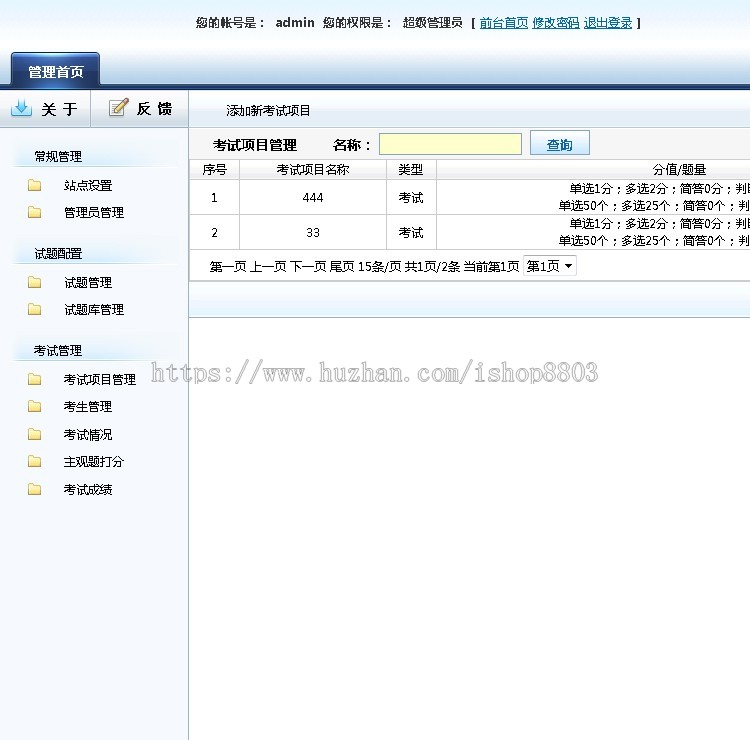
Task: Click the 序号 column header
Action: pos(214,170)
